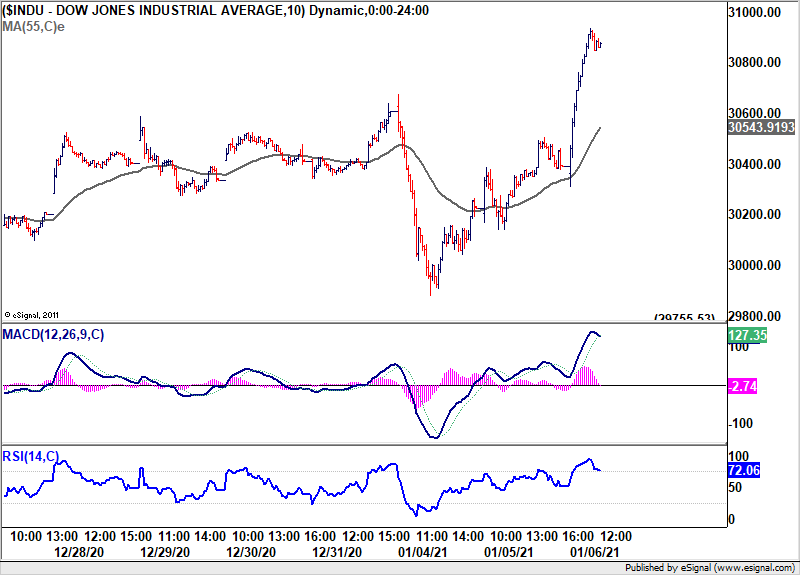Click the MACD(12,26,9,C) study label

tap(53, 335)
